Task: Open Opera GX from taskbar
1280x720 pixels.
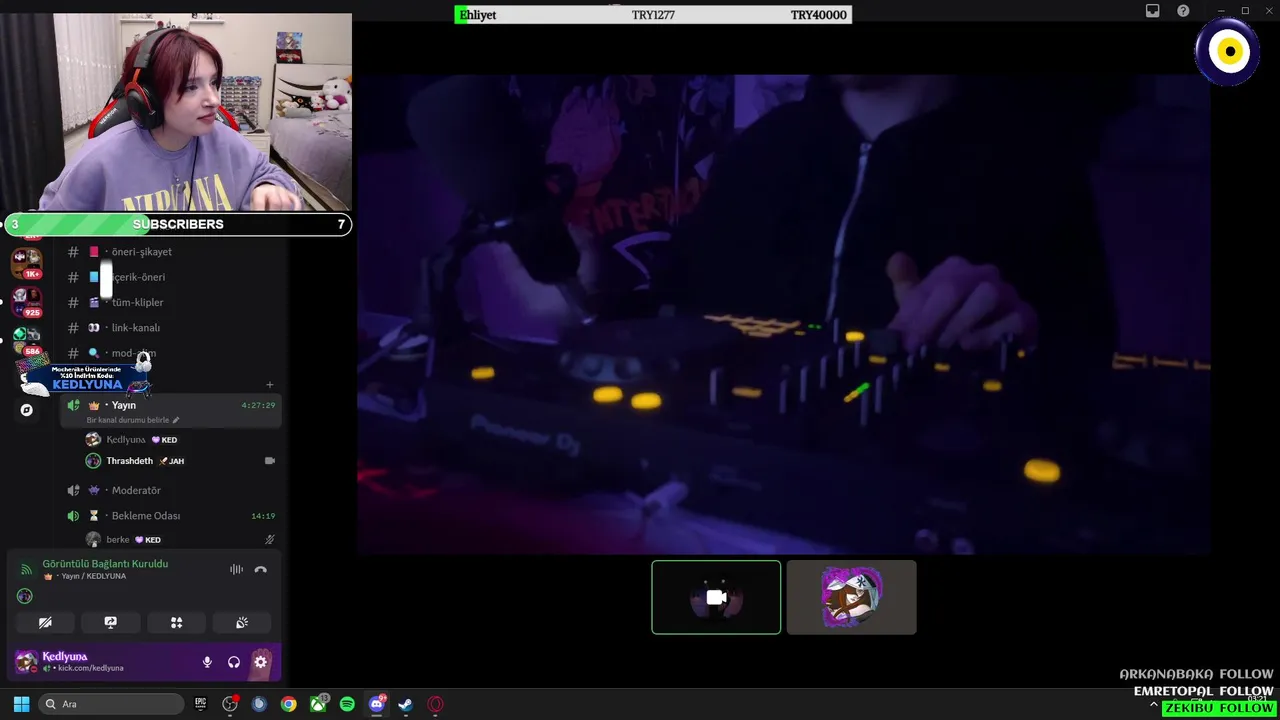Action: point(435,704)
